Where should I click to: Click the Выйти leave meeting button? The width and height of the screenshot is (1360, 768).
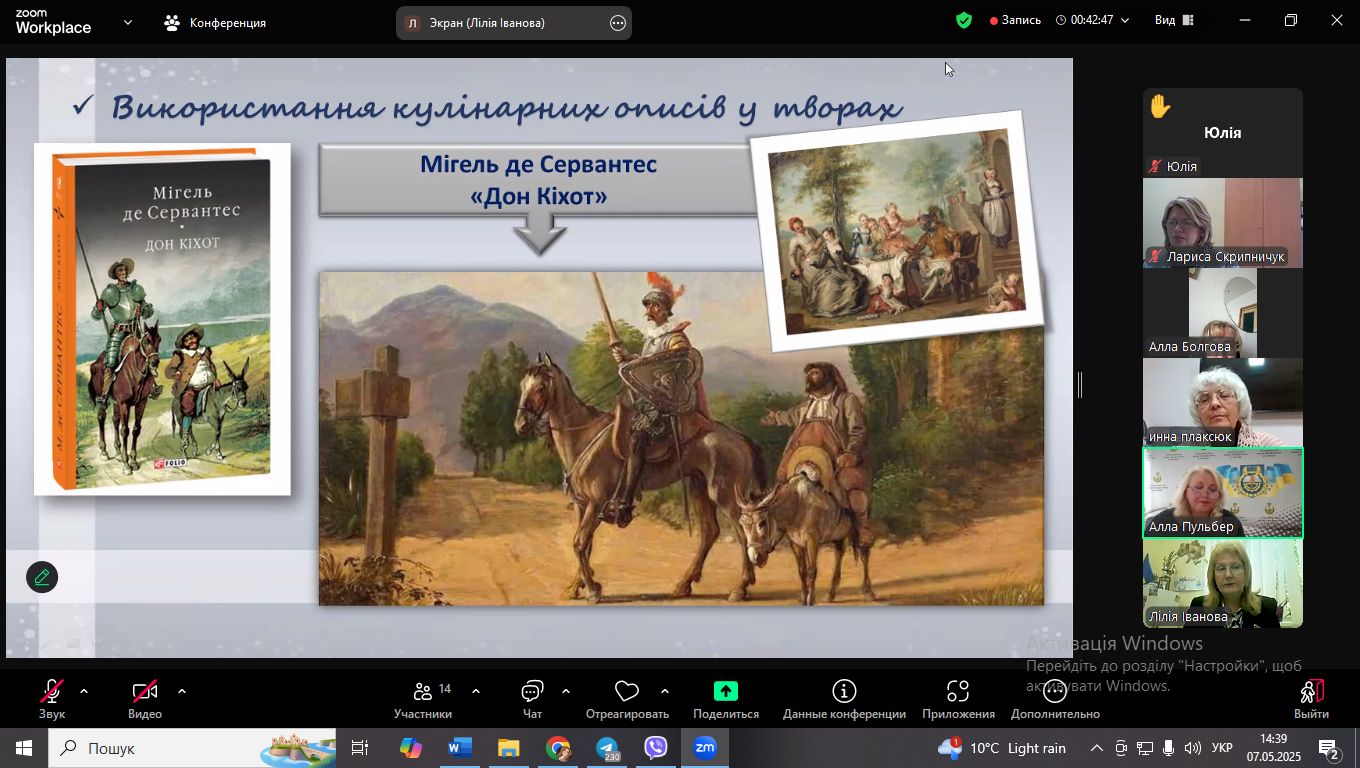click(1311, 699)
